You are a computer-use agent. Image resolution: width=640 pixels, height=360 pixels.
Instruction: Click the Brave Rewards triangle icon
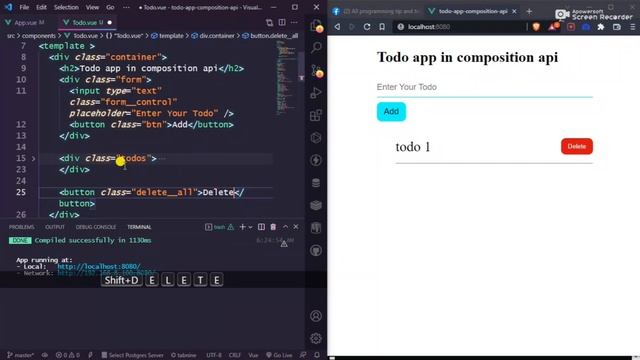pos(553,27)
